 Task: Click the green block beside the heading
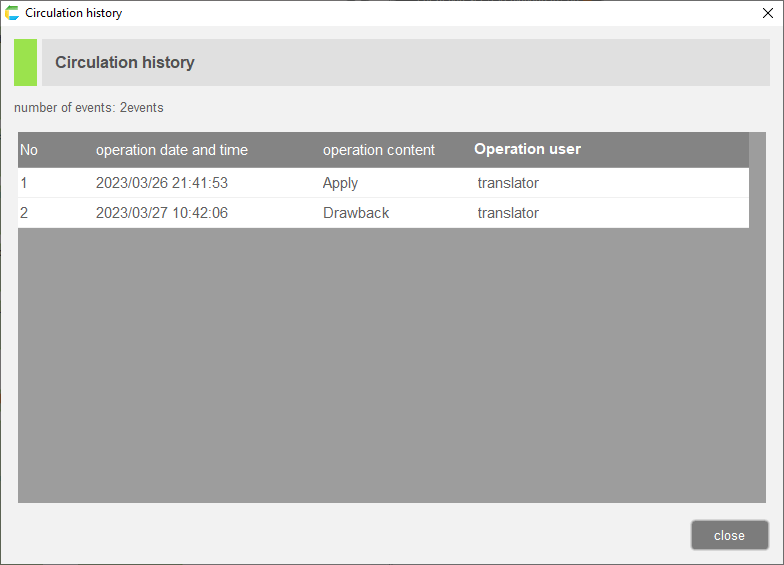(25, 62)
